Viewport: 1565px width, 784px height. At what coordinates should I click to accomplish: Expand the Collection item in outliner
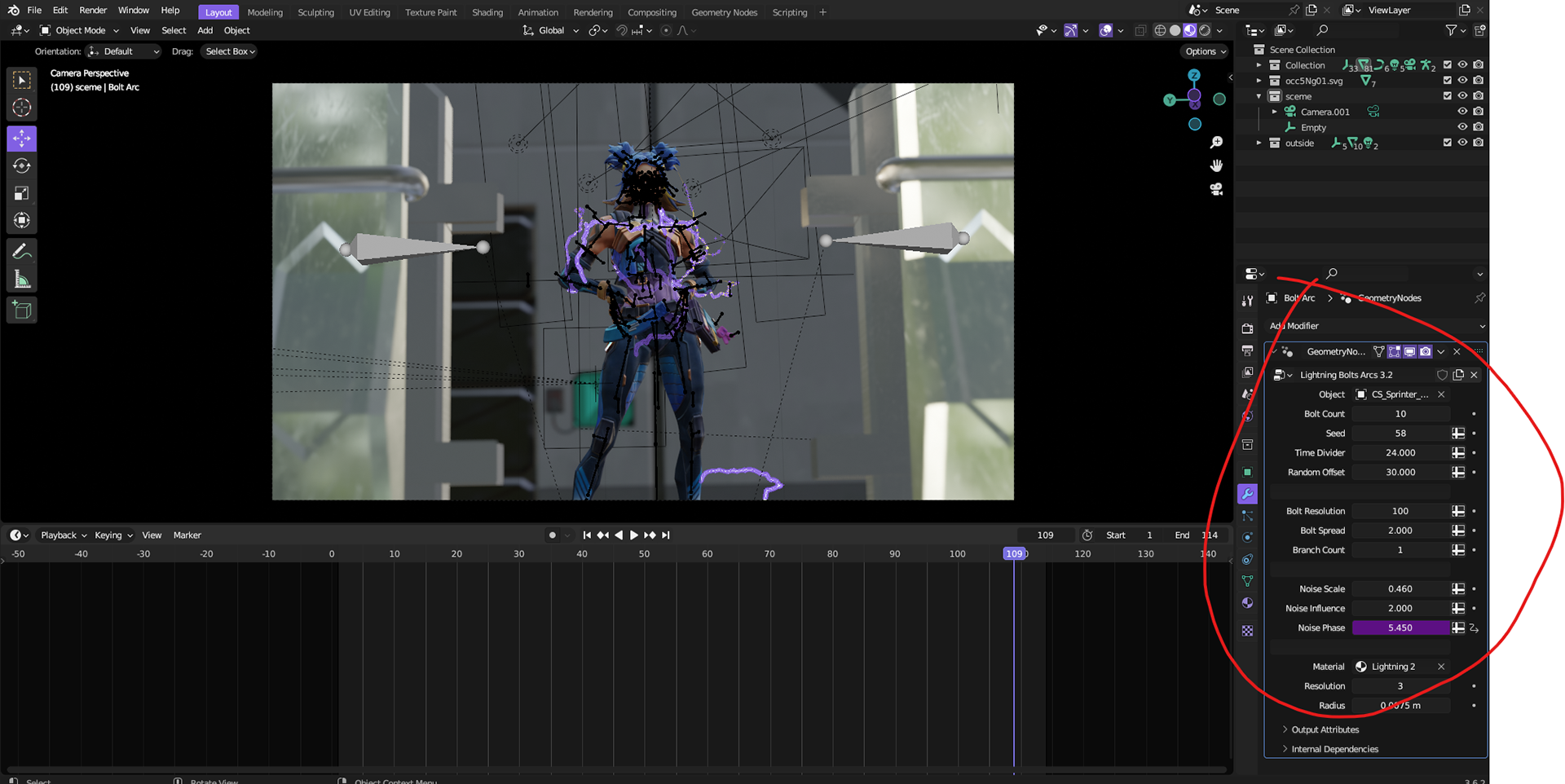click(x=1259, y=65)
